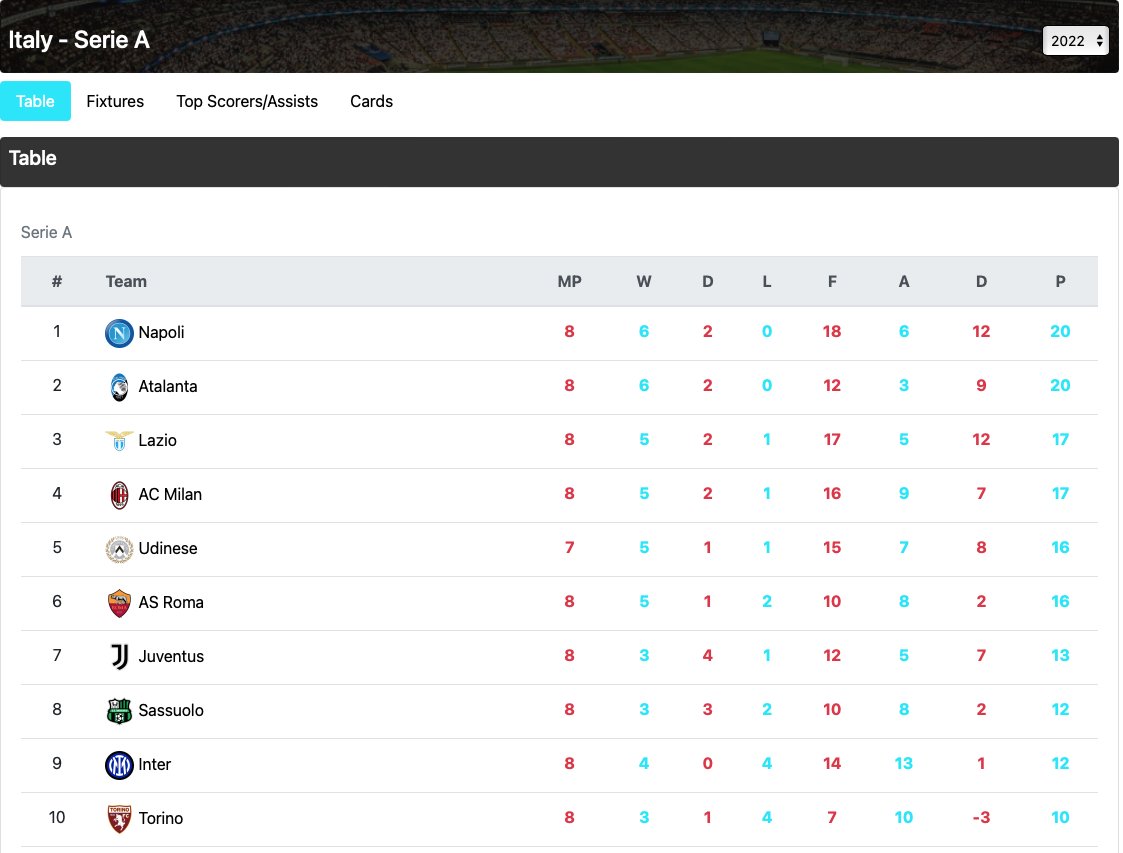This screenshot has height=853, width=1123.
Task: Select the Table tab
Action: (x=35, y=101)
